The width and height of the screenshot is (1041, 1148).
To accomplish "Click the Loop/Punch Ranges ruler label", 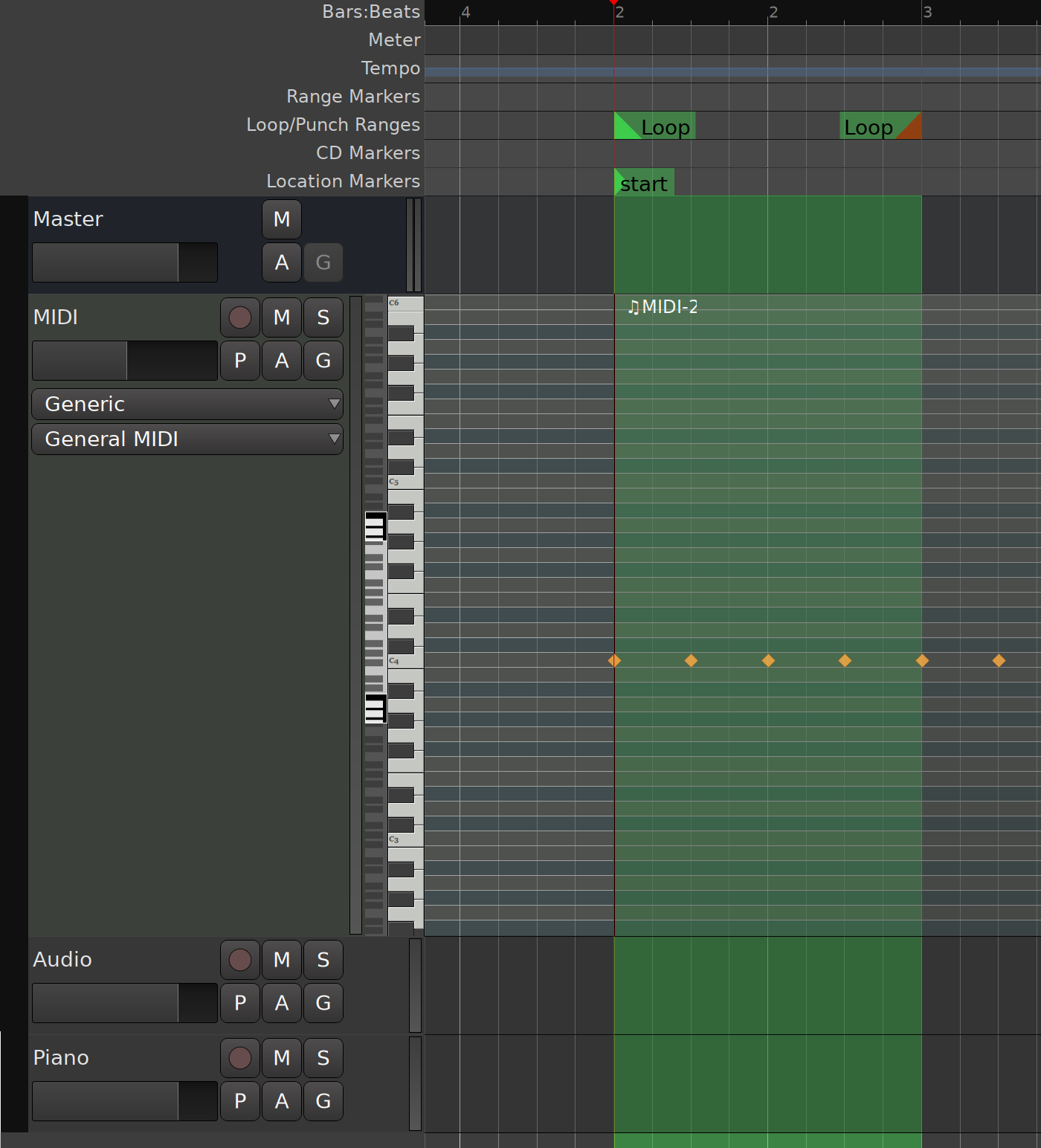I will click(333, 125).
